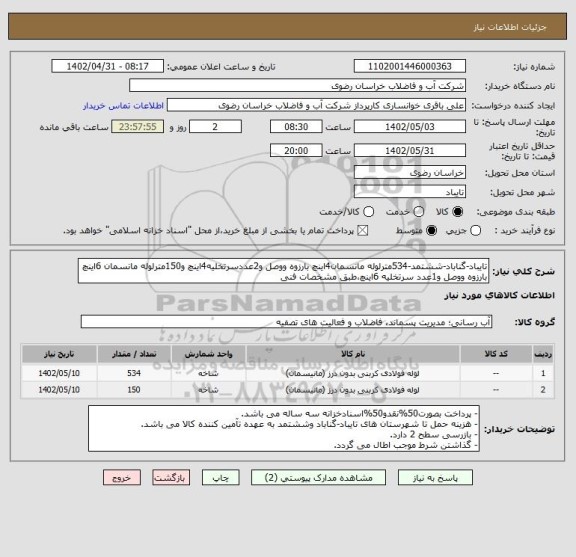The image size is (576, 557).
Task: Click the شهر محل تحویل field تایباد
Action: pos(410,192)
